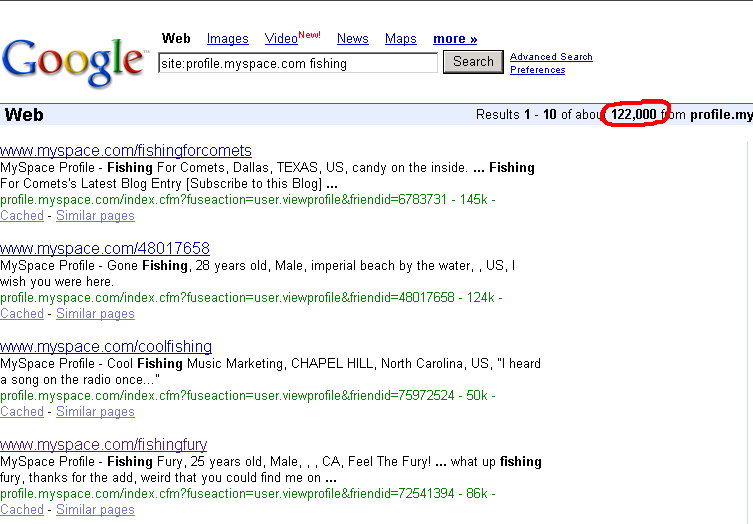Screen dimensions: 753x524
Task: Open the Images search tab
Action: pyautogui.click(x=227, y=39)
